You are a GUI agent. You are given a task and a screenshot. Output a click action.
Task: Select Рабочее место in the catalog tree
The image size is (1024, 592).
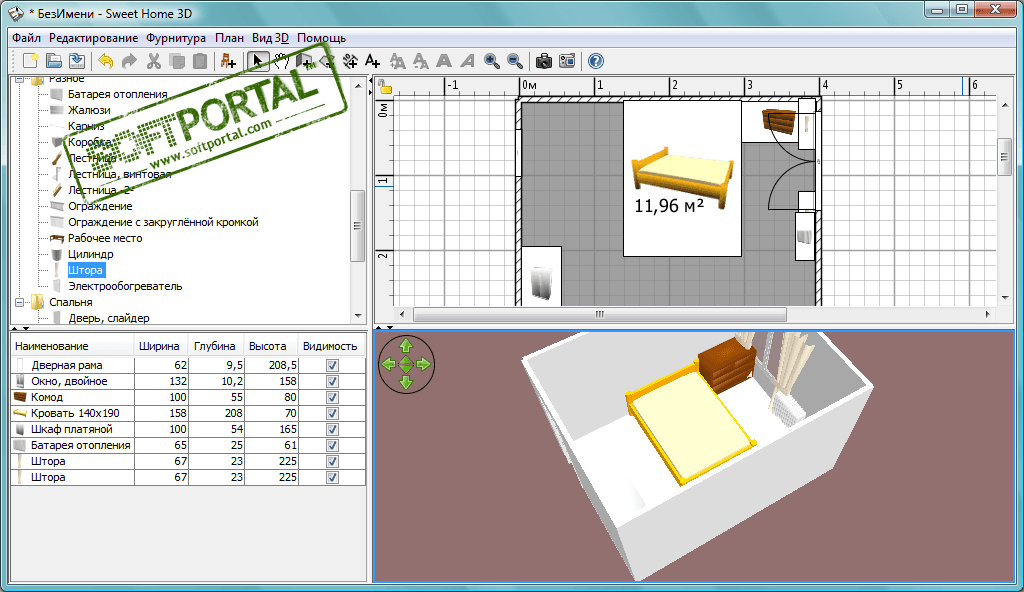coord(105,238)
